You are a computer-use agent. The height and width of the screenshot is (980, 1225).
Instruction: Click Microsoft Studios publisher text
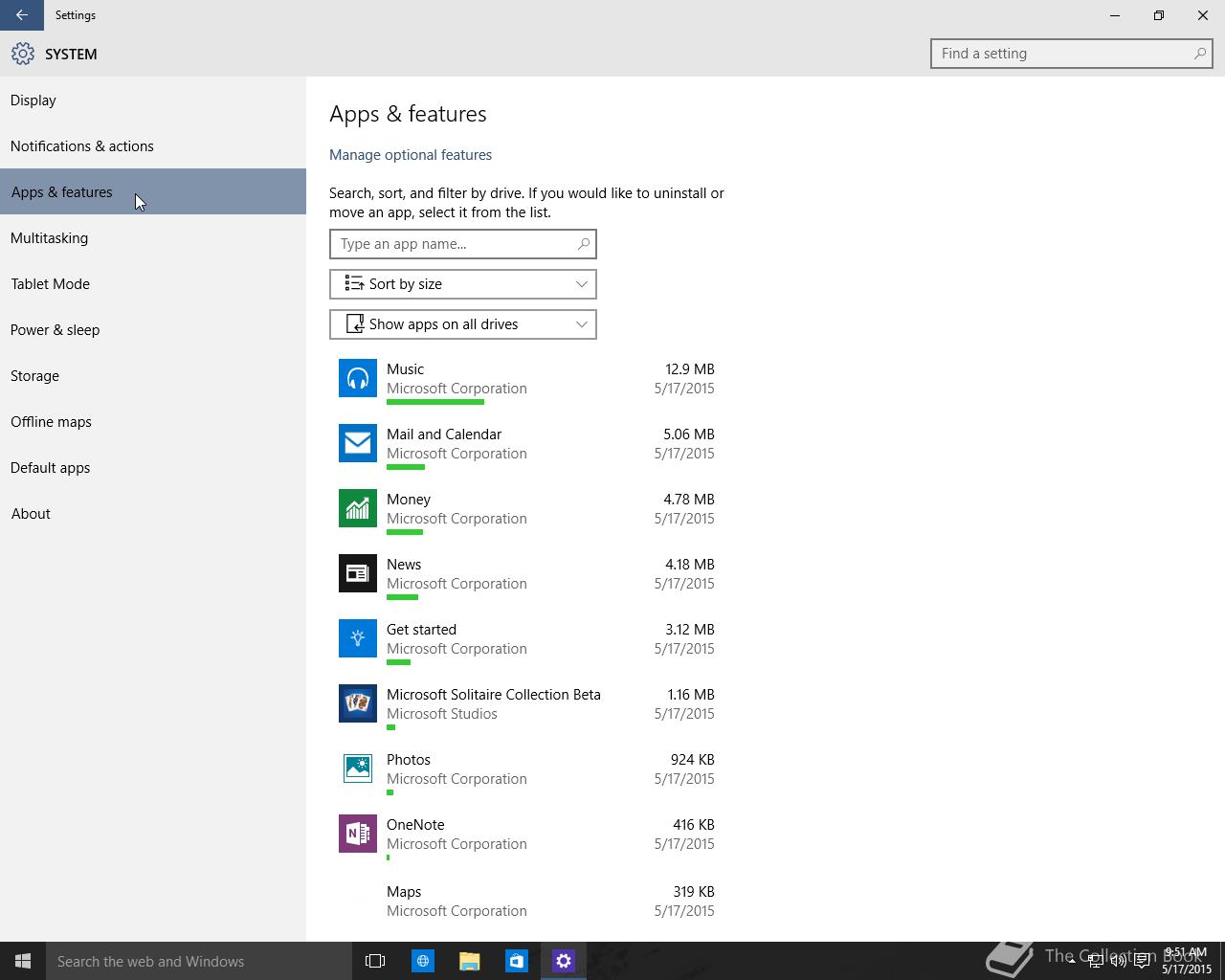pos(442,713)
